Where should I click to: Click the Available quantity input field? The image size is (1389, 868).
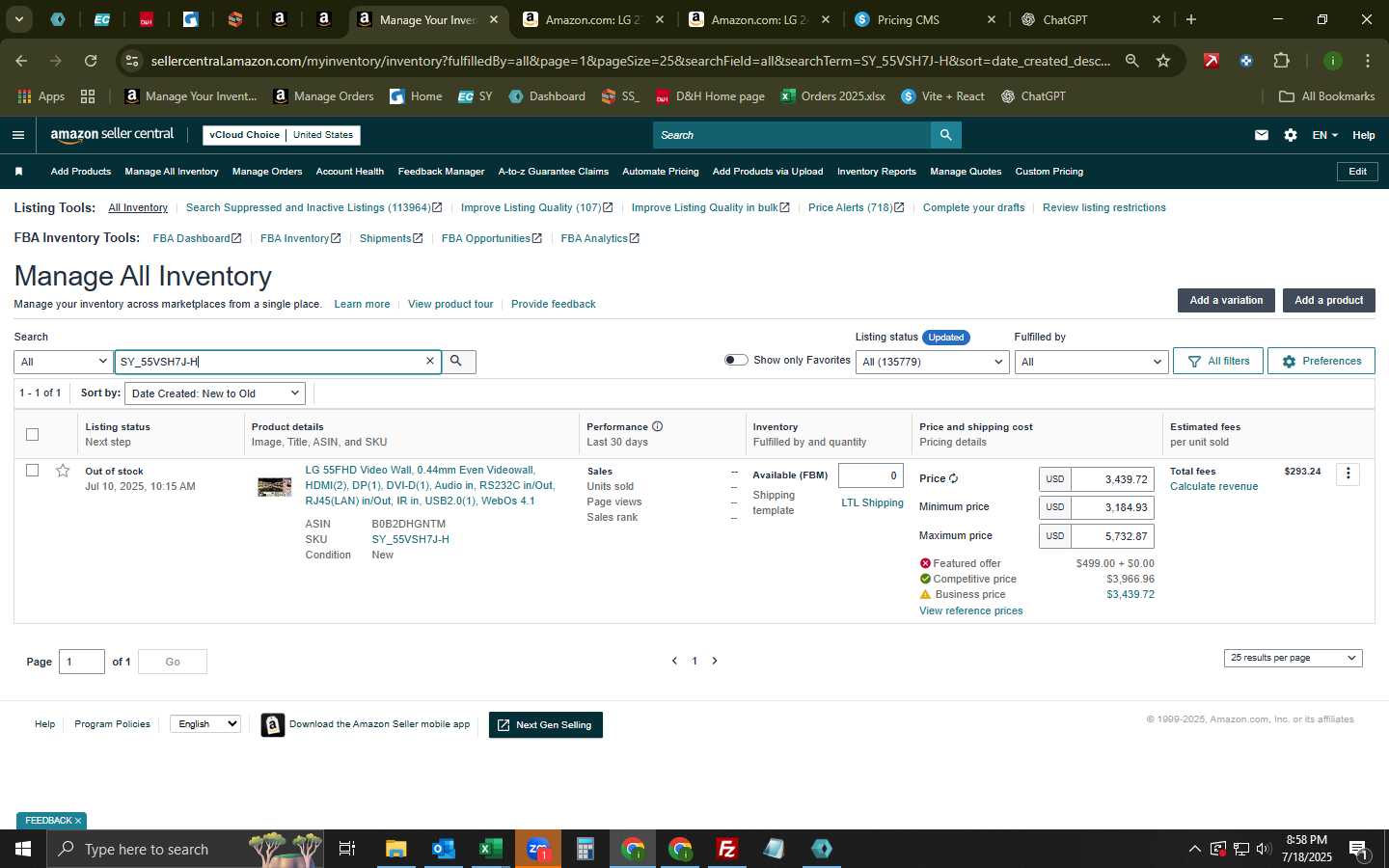click(x=871, y=475)
